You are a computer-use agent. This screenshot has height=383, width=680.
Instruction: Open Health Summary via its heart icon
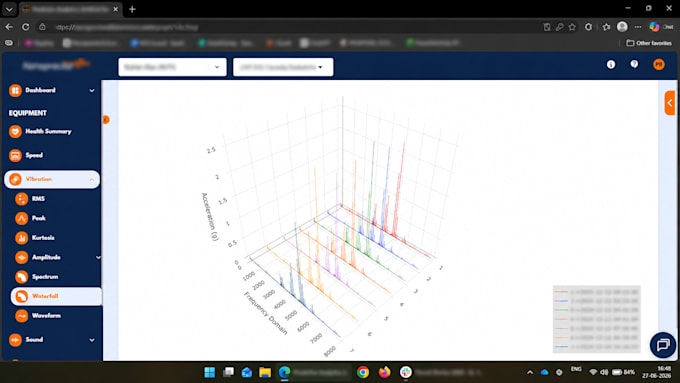(x=15, y=131)
